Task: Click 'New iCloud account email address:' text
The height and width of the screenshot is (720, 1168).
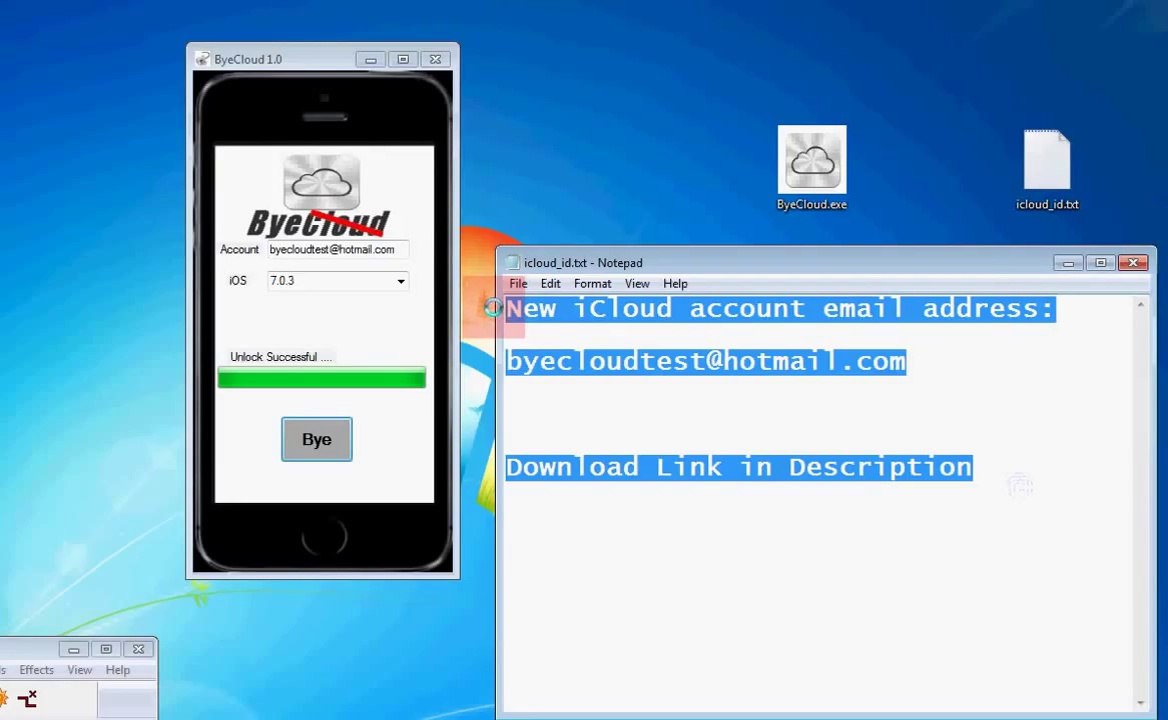Action: (780, 308)
